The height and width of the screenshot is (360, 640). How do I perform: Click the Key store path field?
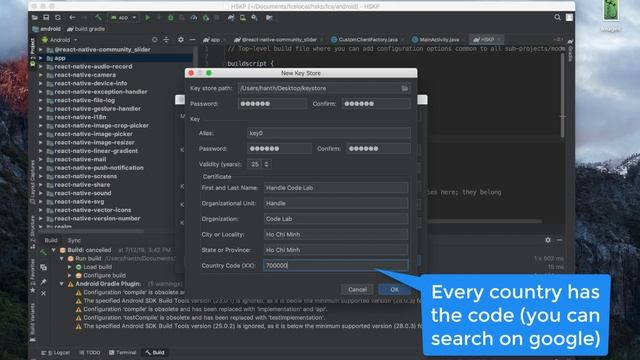click(324, 88)
